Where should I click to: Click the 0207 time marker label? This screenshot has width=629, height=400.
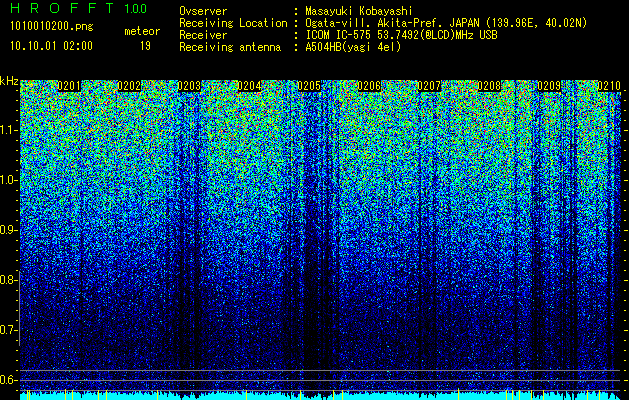(429, 86)
